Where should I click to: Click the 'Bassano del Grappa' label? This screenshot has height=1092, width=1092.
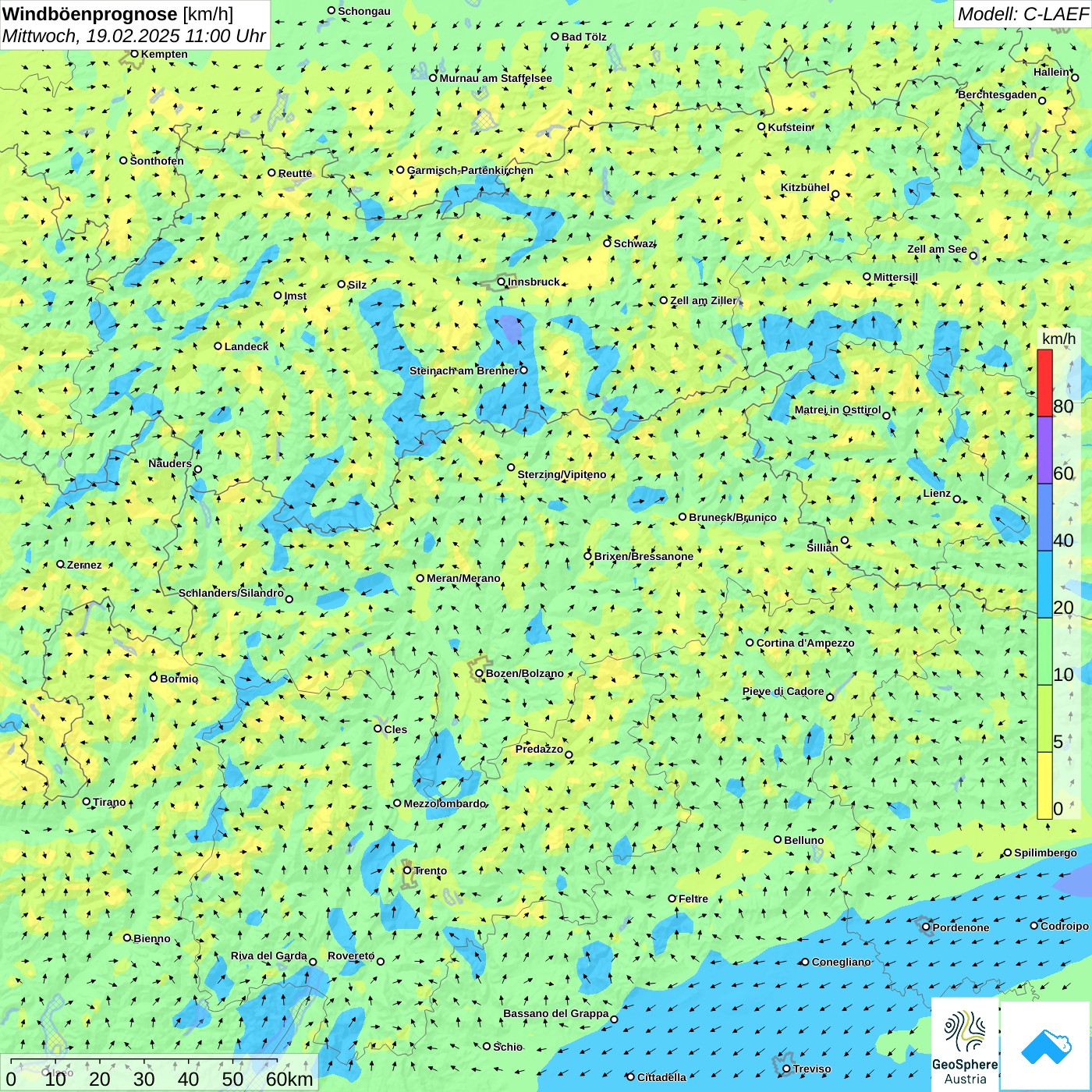[x=555, y=1013]
